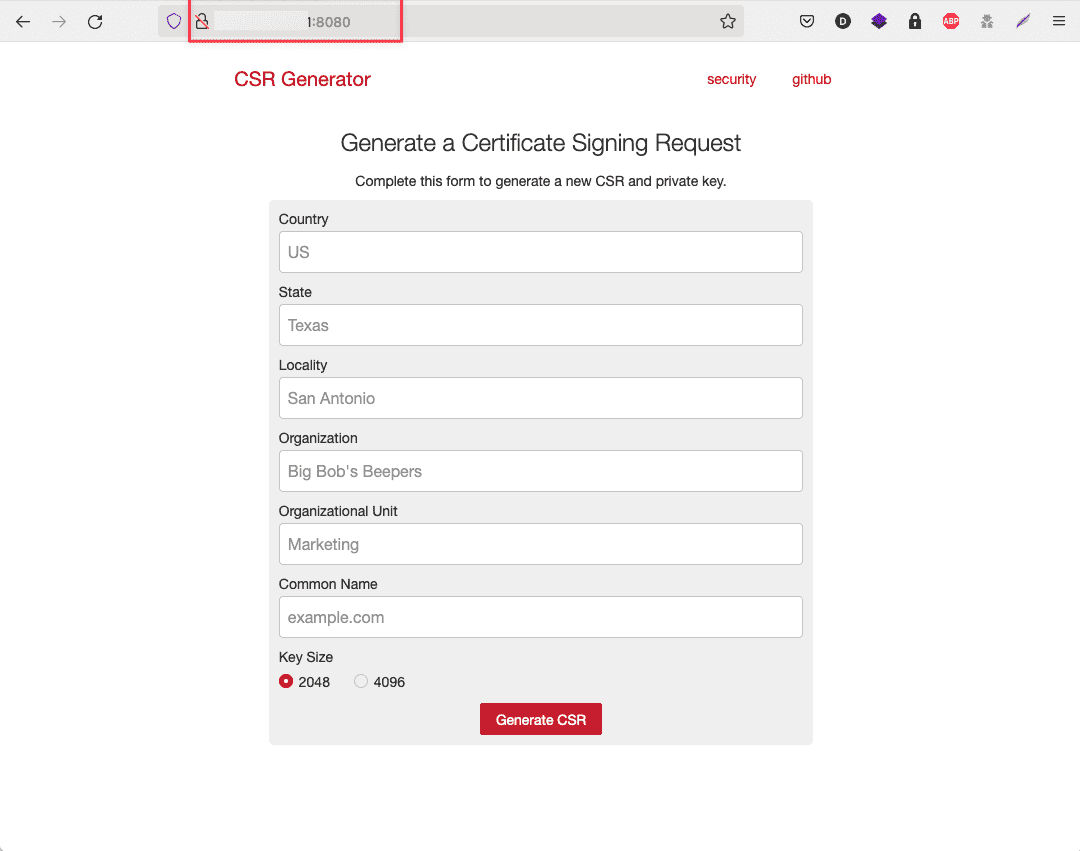This screenshot has width=1080, height=851.
Task: Click the black padlock extension icon
Action: pyautogui.click(x=915, y=21)
